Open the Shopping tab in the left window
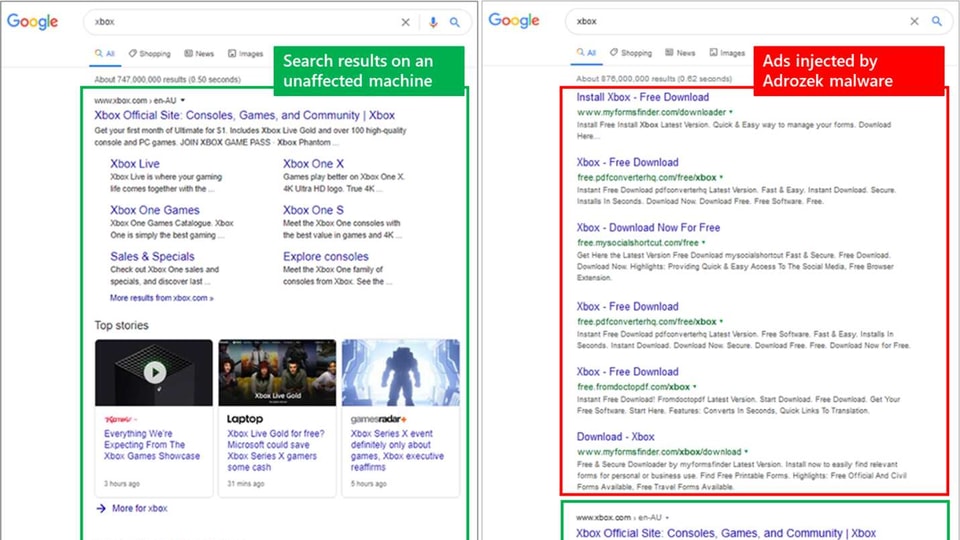 (149, 54)
